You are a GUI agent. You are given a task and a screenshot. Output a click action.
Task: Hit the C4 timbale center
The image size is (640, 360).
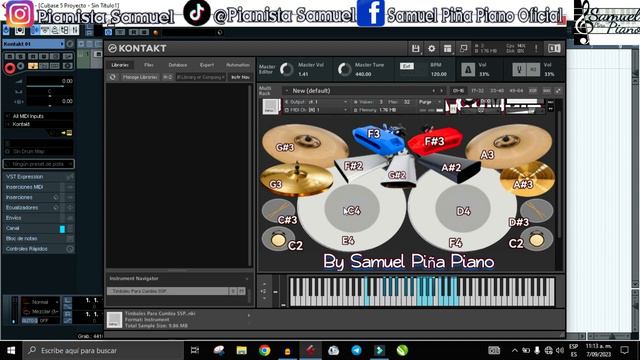pos(352,209)
